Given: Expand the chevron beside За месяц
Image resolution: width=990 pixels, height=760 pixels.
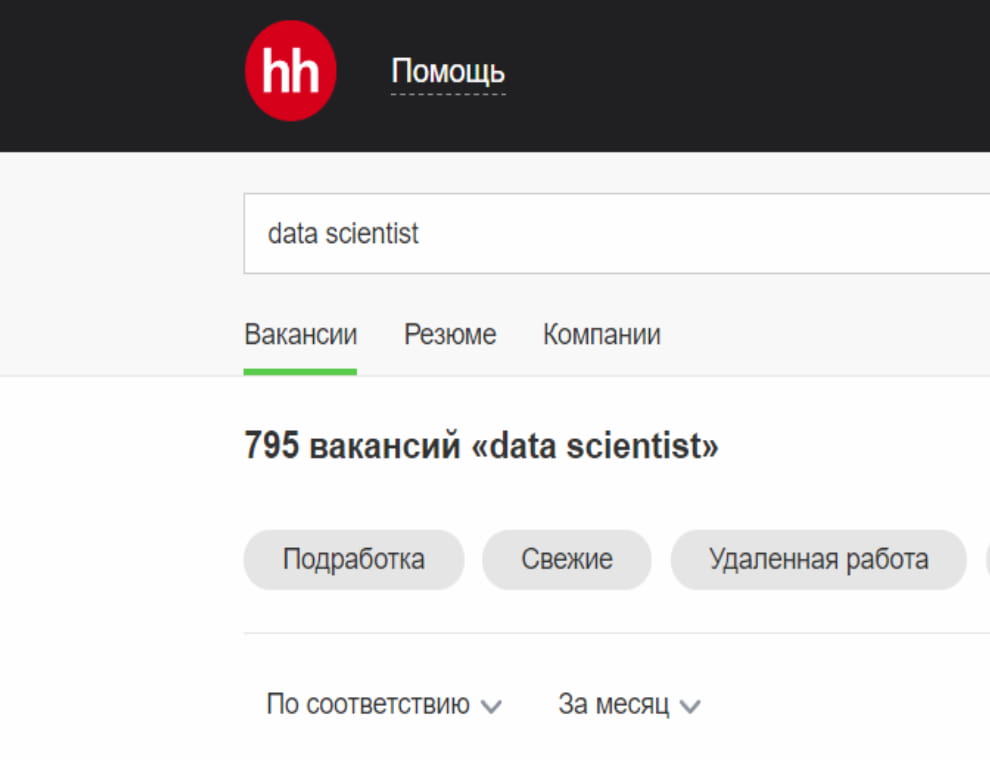Looking at the screenshot, I should click(686, 705).
